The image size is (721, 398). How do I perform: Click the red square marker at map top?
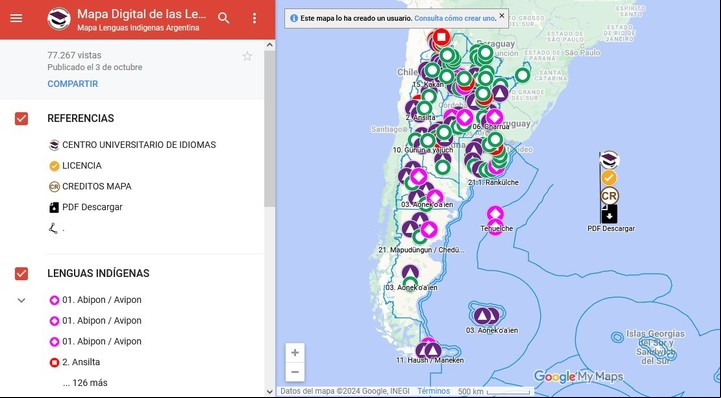tap(441, 37)
